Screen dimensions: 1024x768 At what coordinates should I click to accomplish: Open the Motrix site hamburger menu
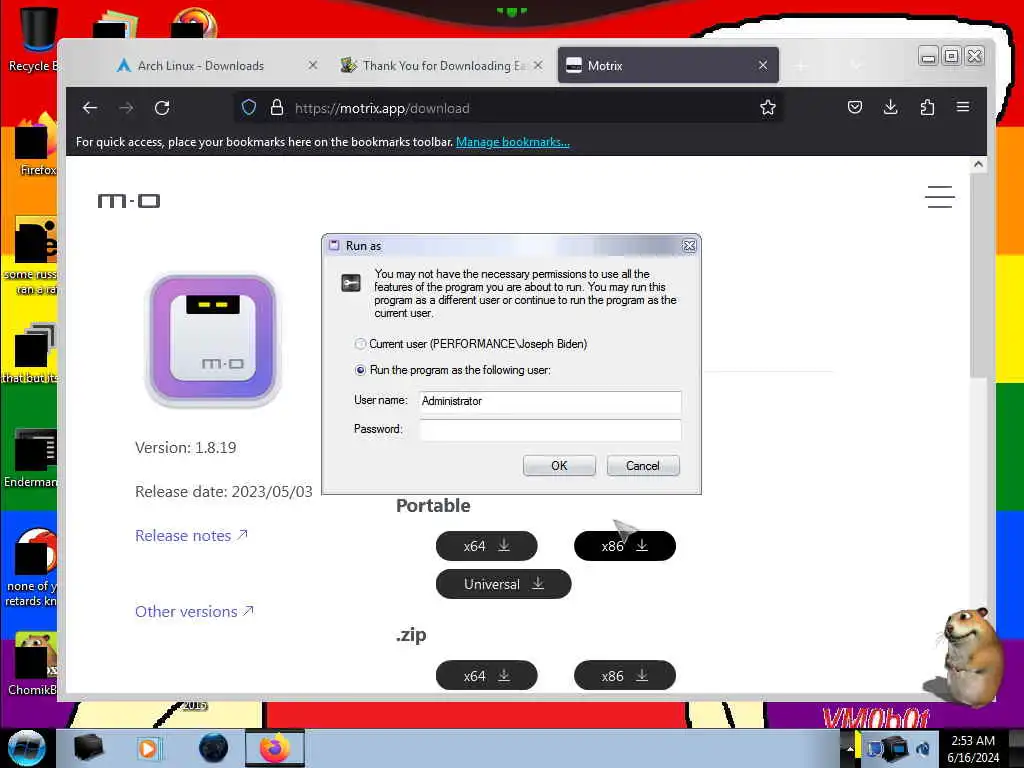[x=940, y=197]
